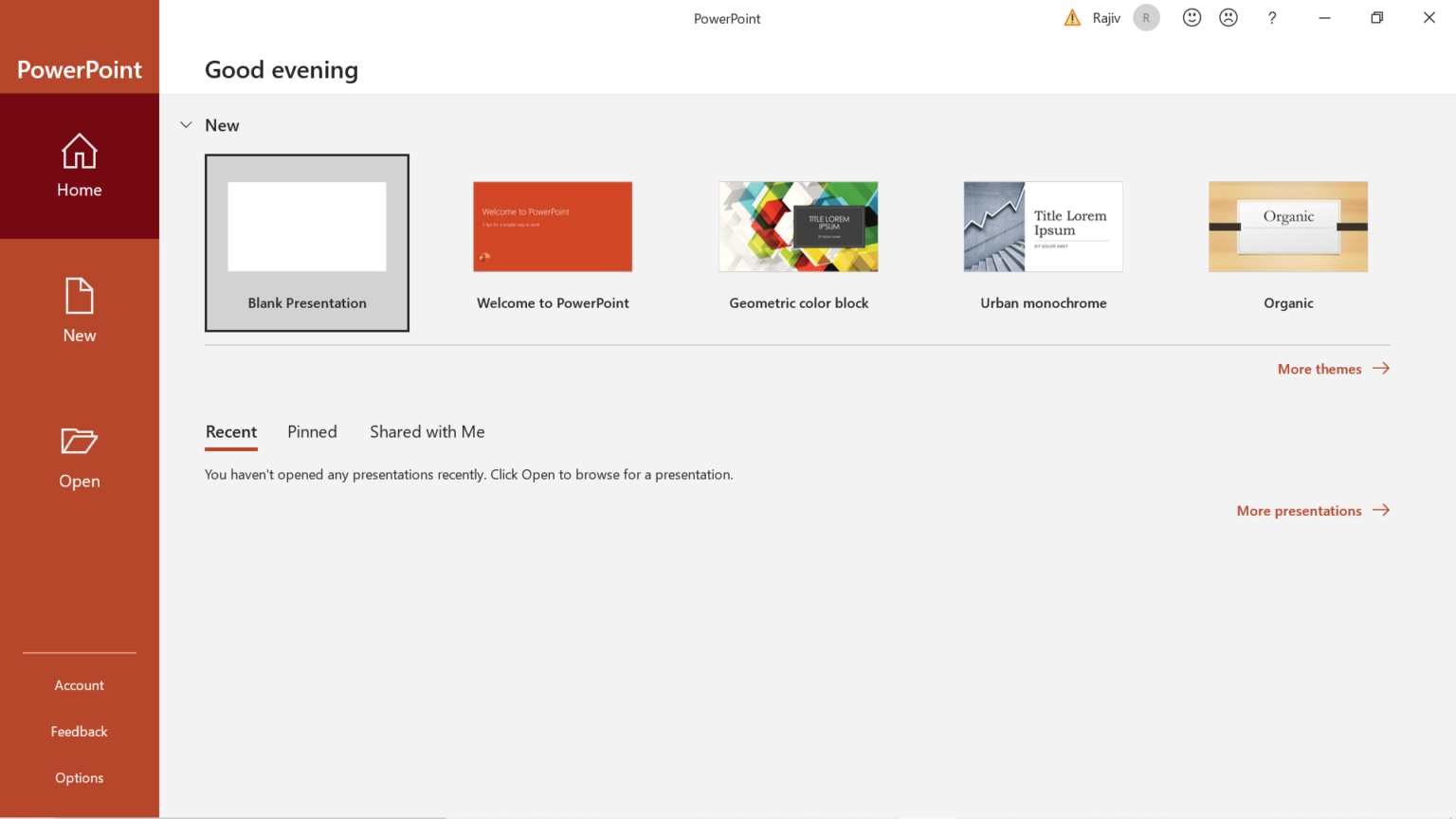Select the Recent tab
Viewport: 1456px width, 819px height.
tap(231, 432)
